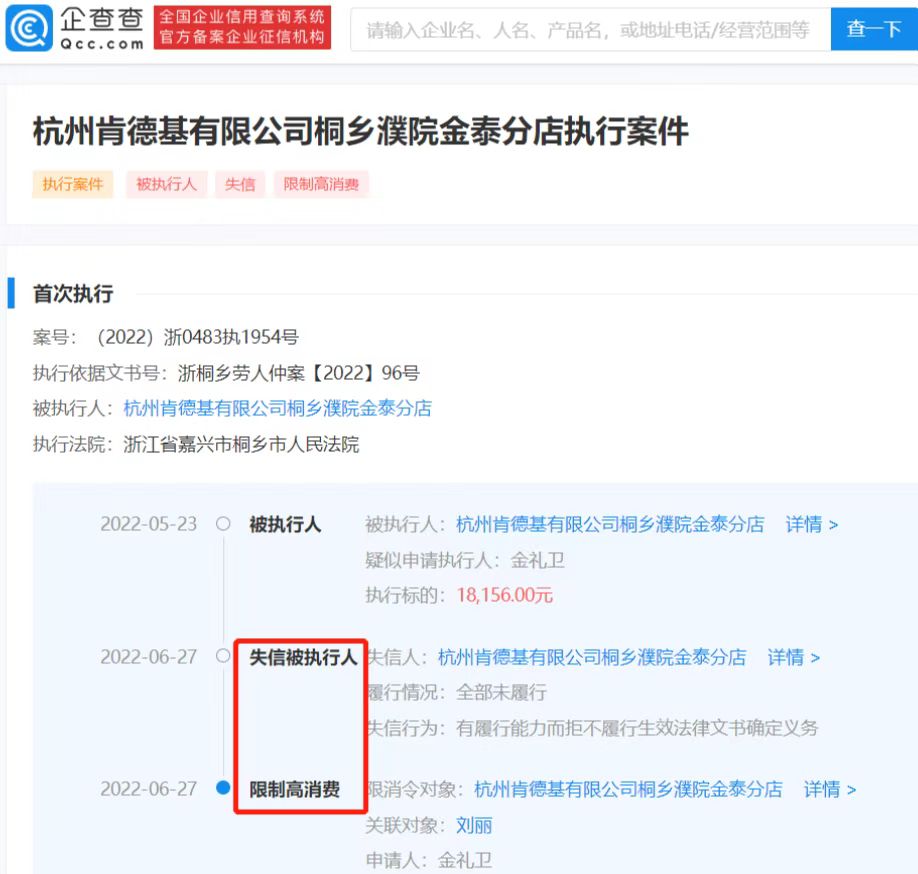This screenshot has height=874, width=918.
Task: Open company link in the 失信人 row
Action: click(x=592, y=657)
